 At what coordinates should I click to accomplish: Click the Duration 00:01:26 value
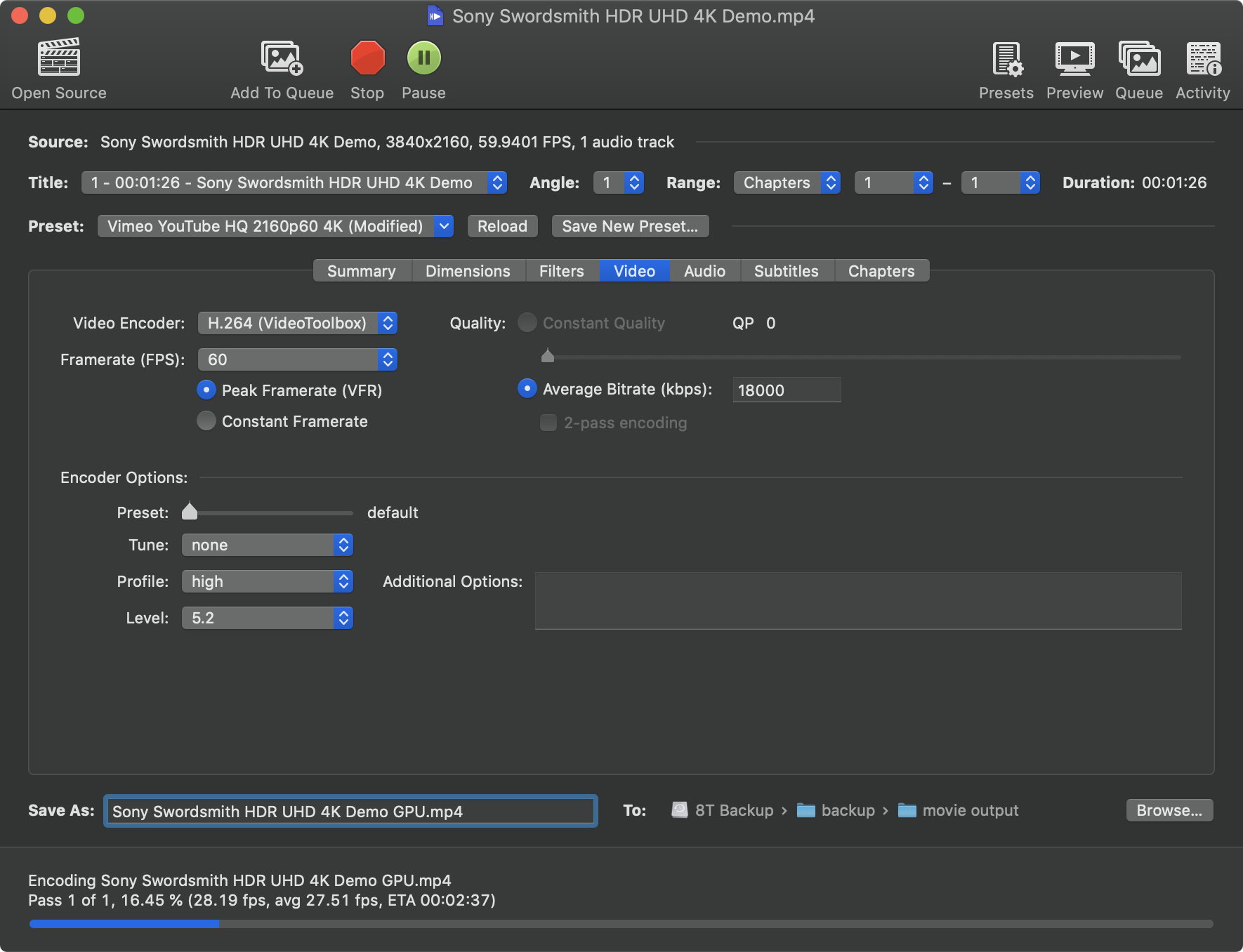coord(1174,183)
